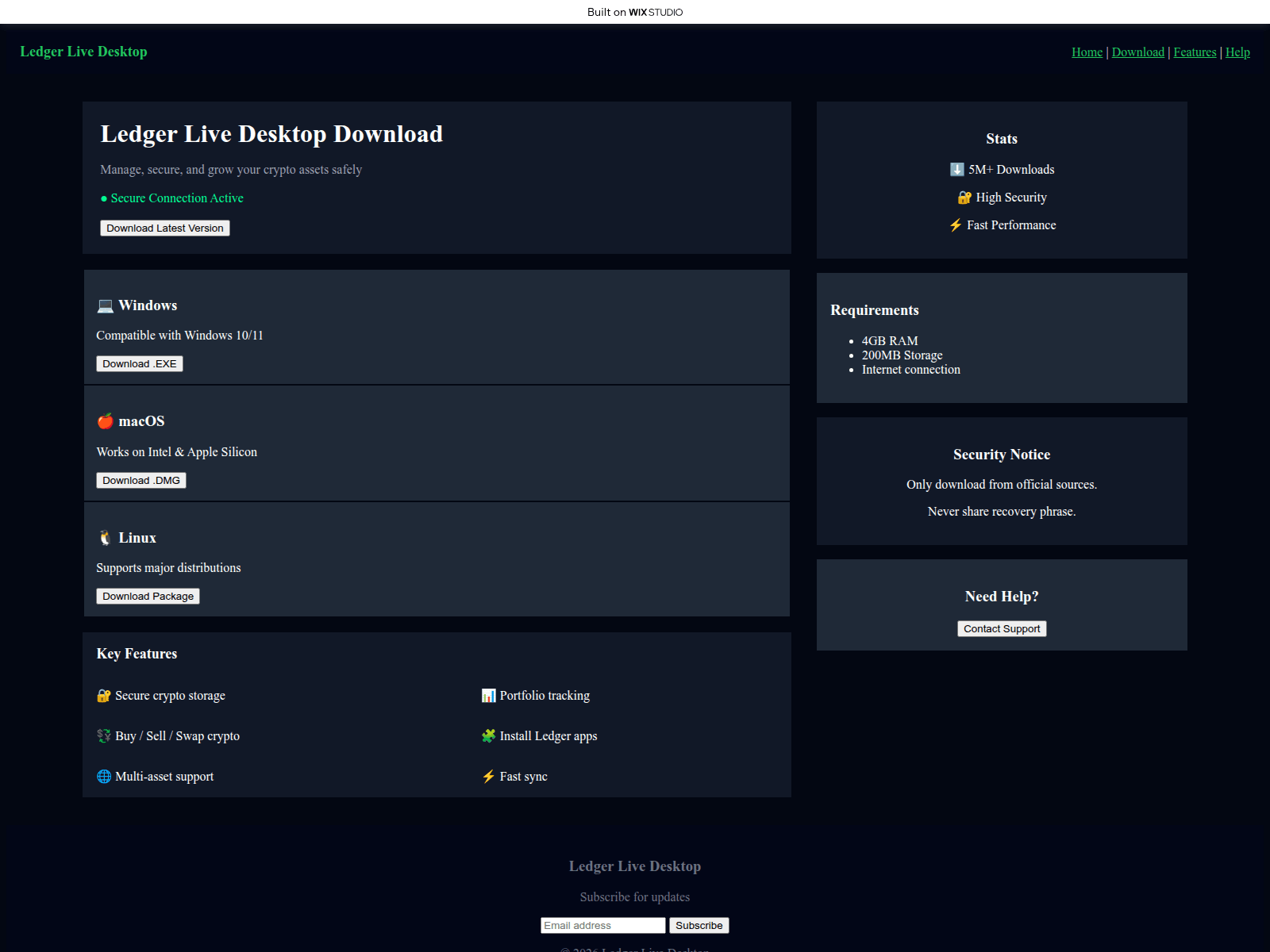Screen dimensions: 1270x952
Task: Click the Download .DMG button
Action: pyautogui.click(x=141, y=481)
